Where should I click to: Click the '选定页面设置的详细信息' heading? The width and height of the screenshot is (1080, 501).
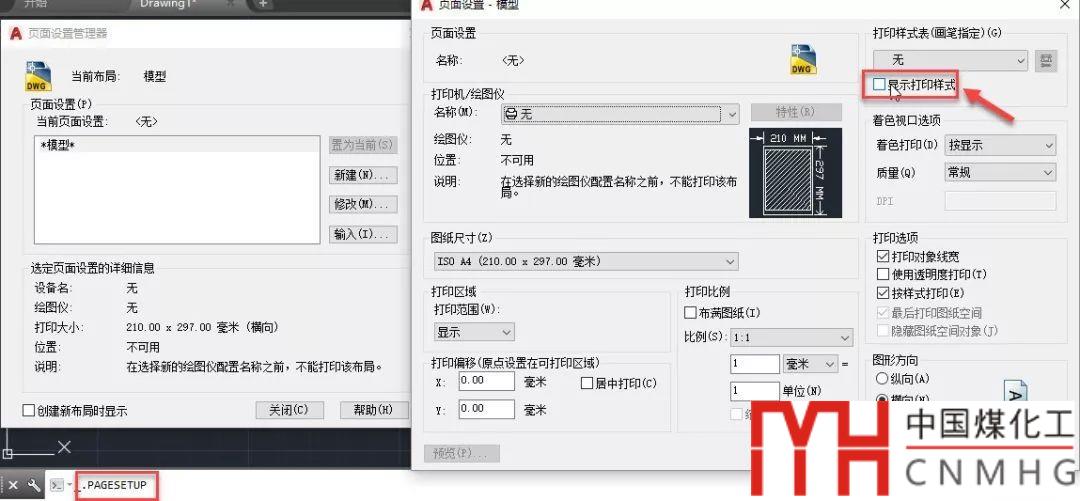point(92,268)
